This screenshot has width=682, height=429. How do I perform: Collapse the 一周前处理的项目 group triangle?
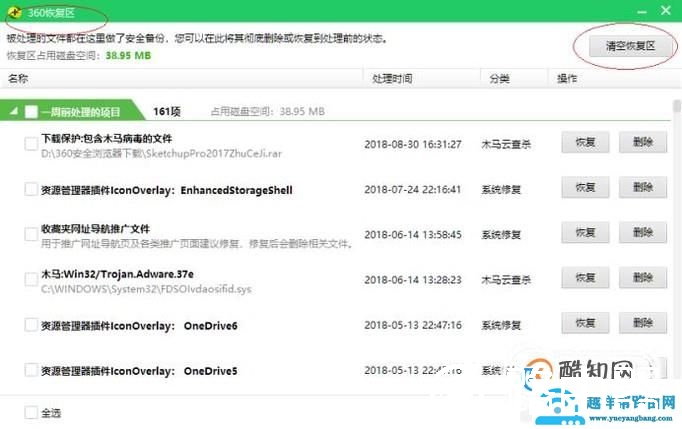tap(13, 111)
